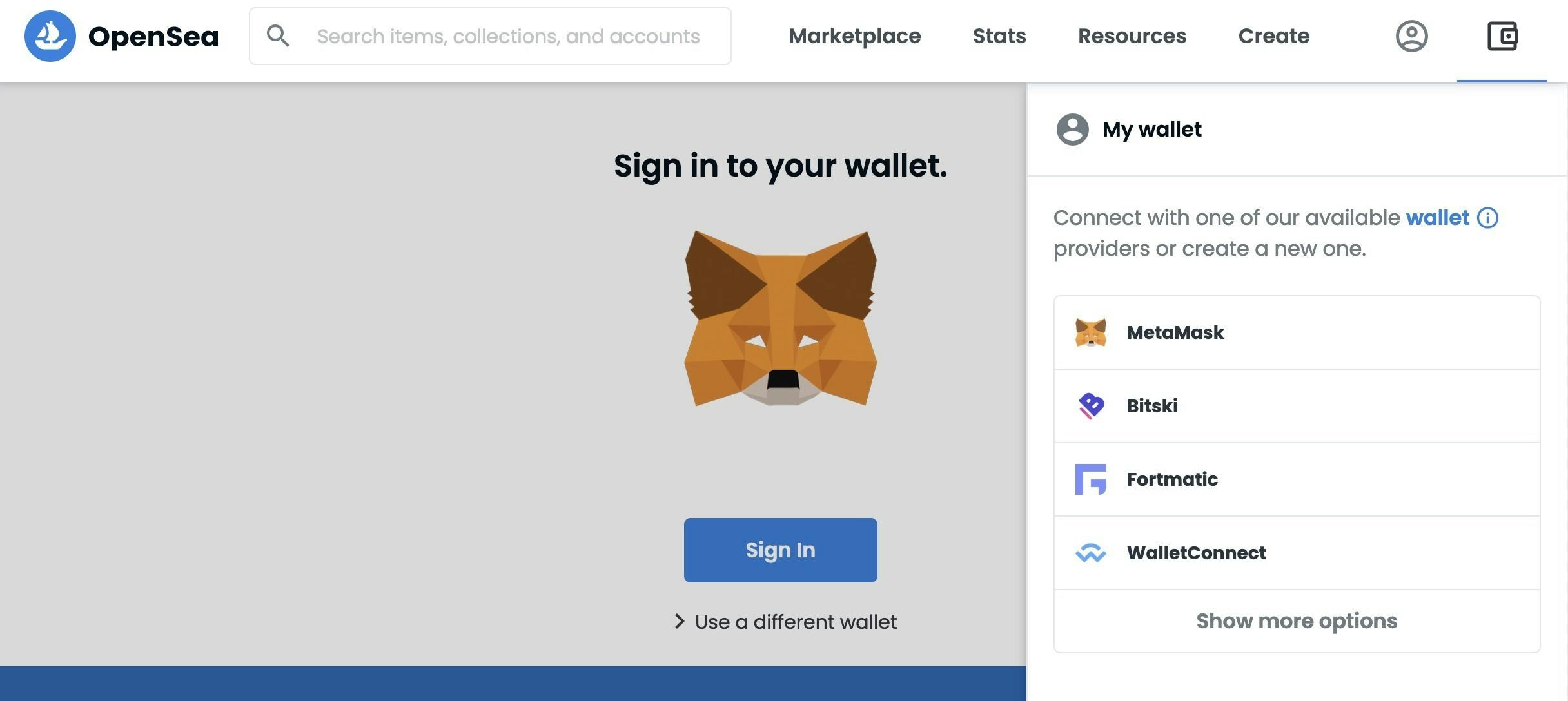Click the Create menu item
The width and height of the screenshot is (1568, 701).
point(1274,36)
